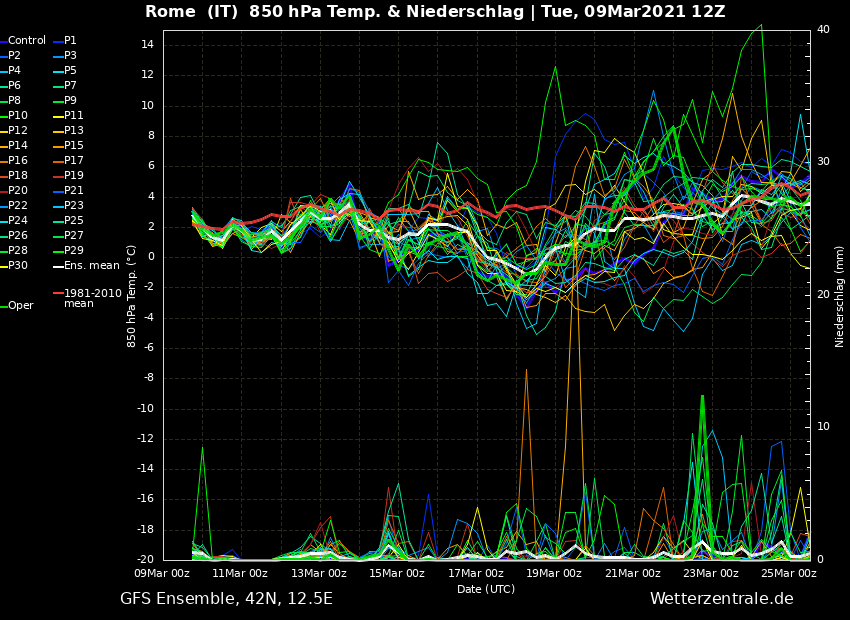The image size is (850, 620).
Task: Pick ensemble member 'P16' label
Action: 17,160
